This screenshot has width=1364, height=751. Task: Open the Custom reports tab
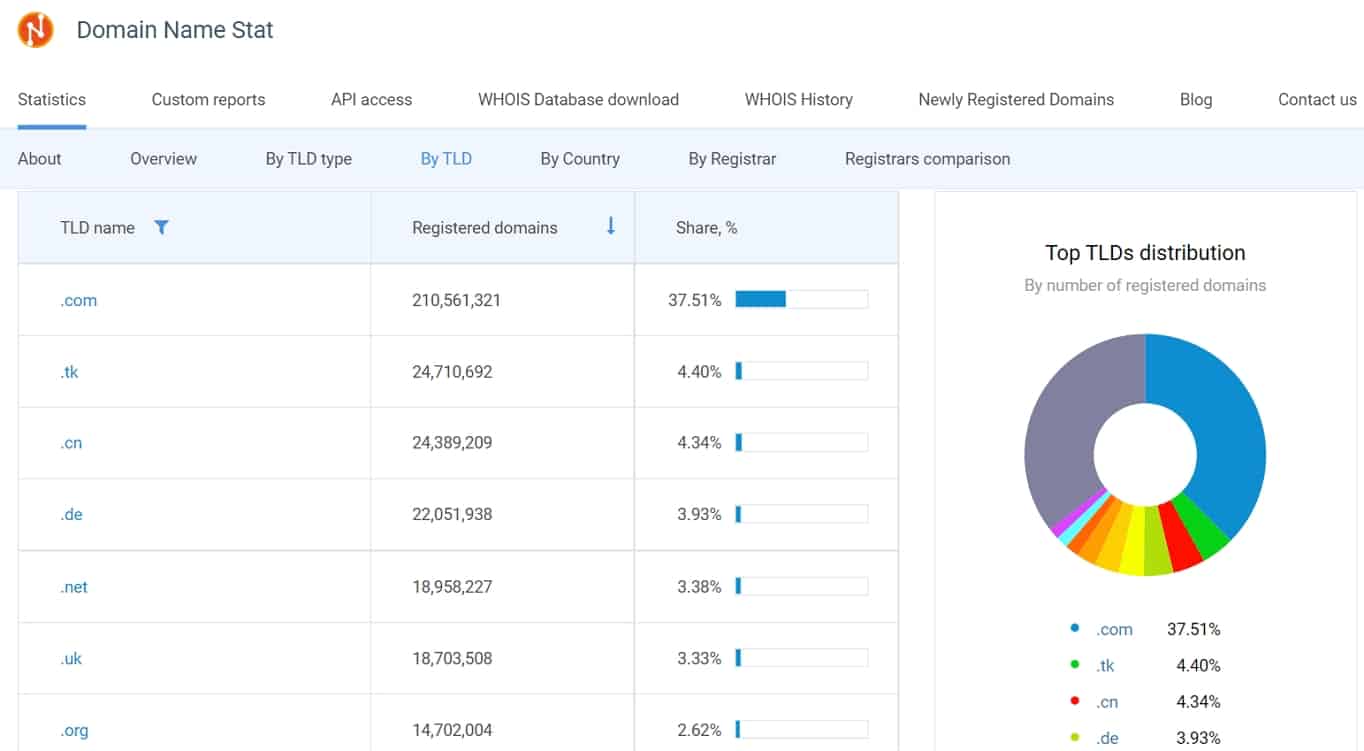pyautogui.click(x=208, y=99)
